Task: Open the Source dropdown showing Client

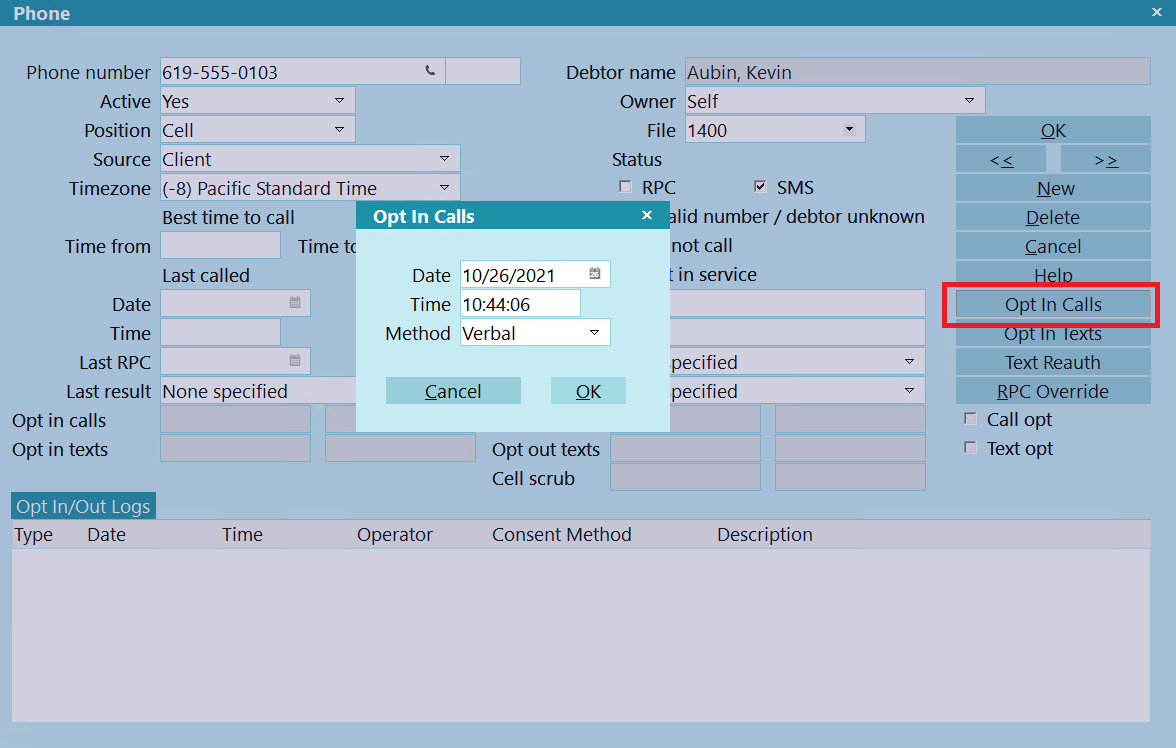Action: pos(444,159)
